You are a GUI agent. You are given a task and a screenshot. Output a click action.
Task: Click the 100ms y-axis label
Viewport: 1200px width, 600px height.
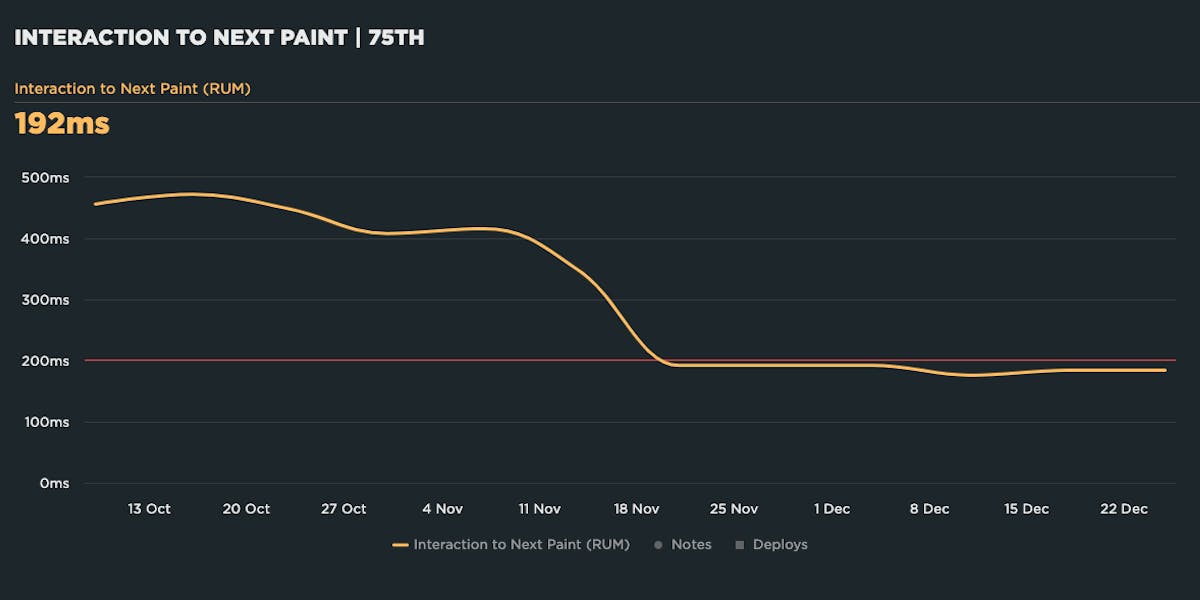[x=45, y=422]
